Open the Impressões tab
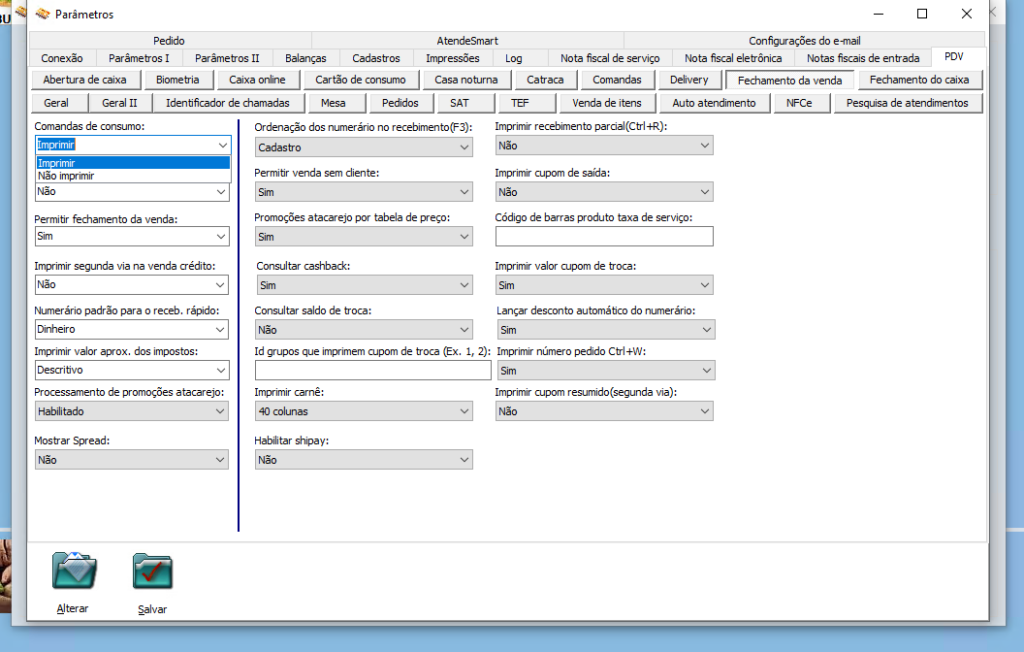Screen dimensions: 1024x652 click(453, 58)
